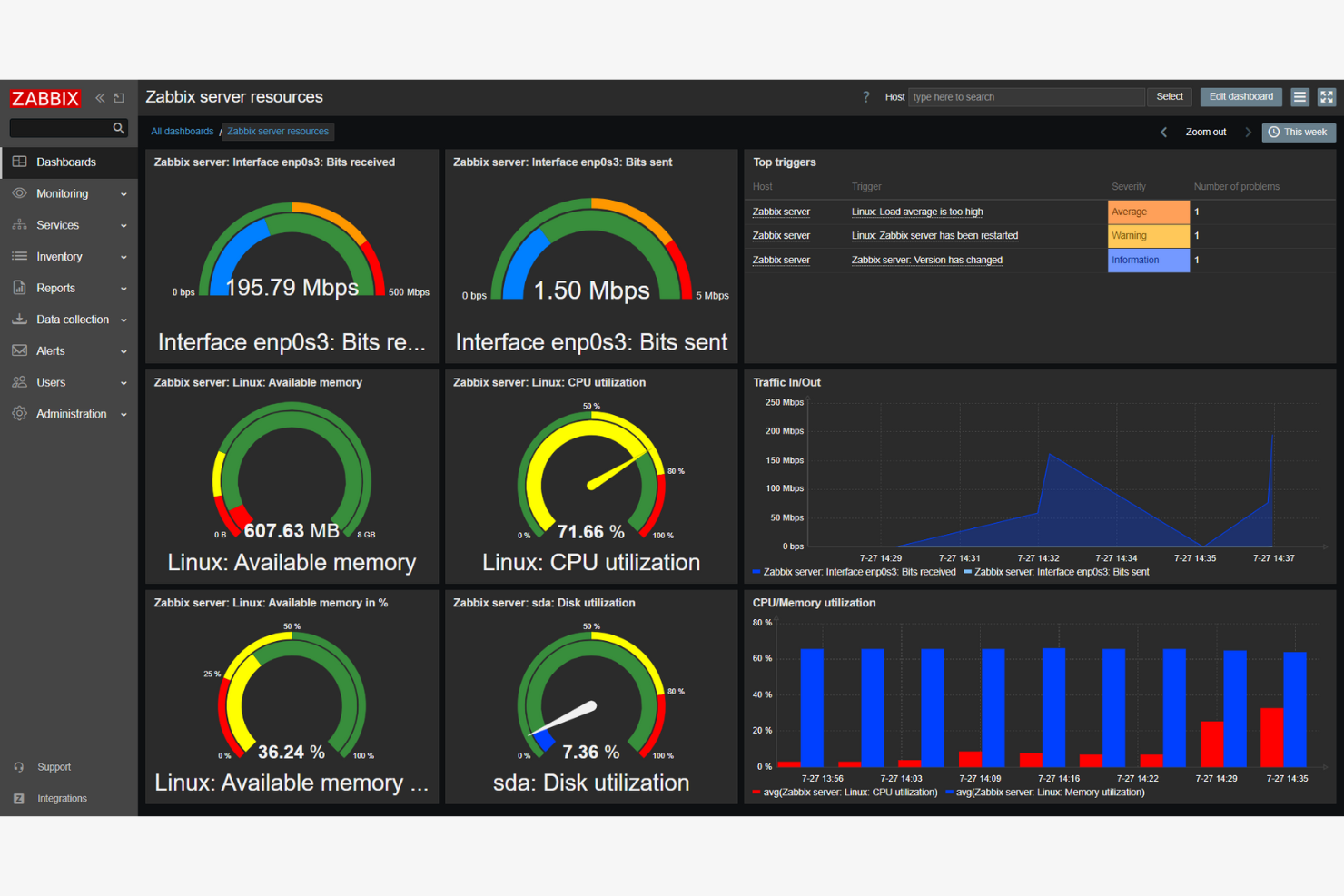Click the CPU utilization gauge widget
Viewport: 1344px width, 896px height.
point(591,477)
